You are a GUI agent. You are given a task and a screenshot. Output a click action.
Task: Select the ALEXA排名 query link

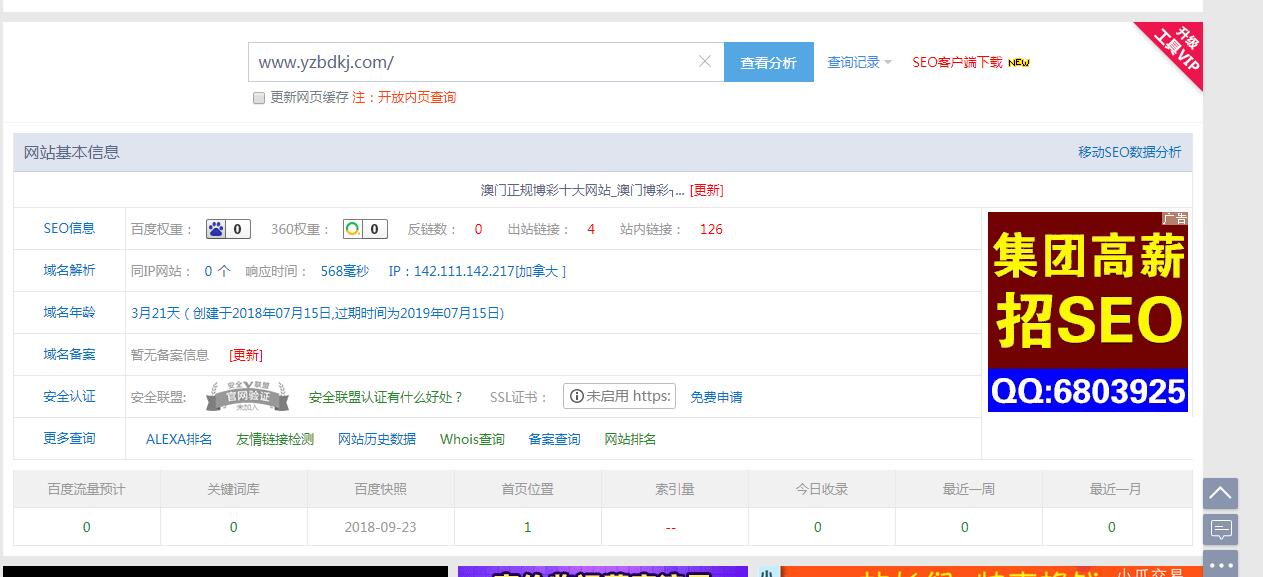(179, 439)
